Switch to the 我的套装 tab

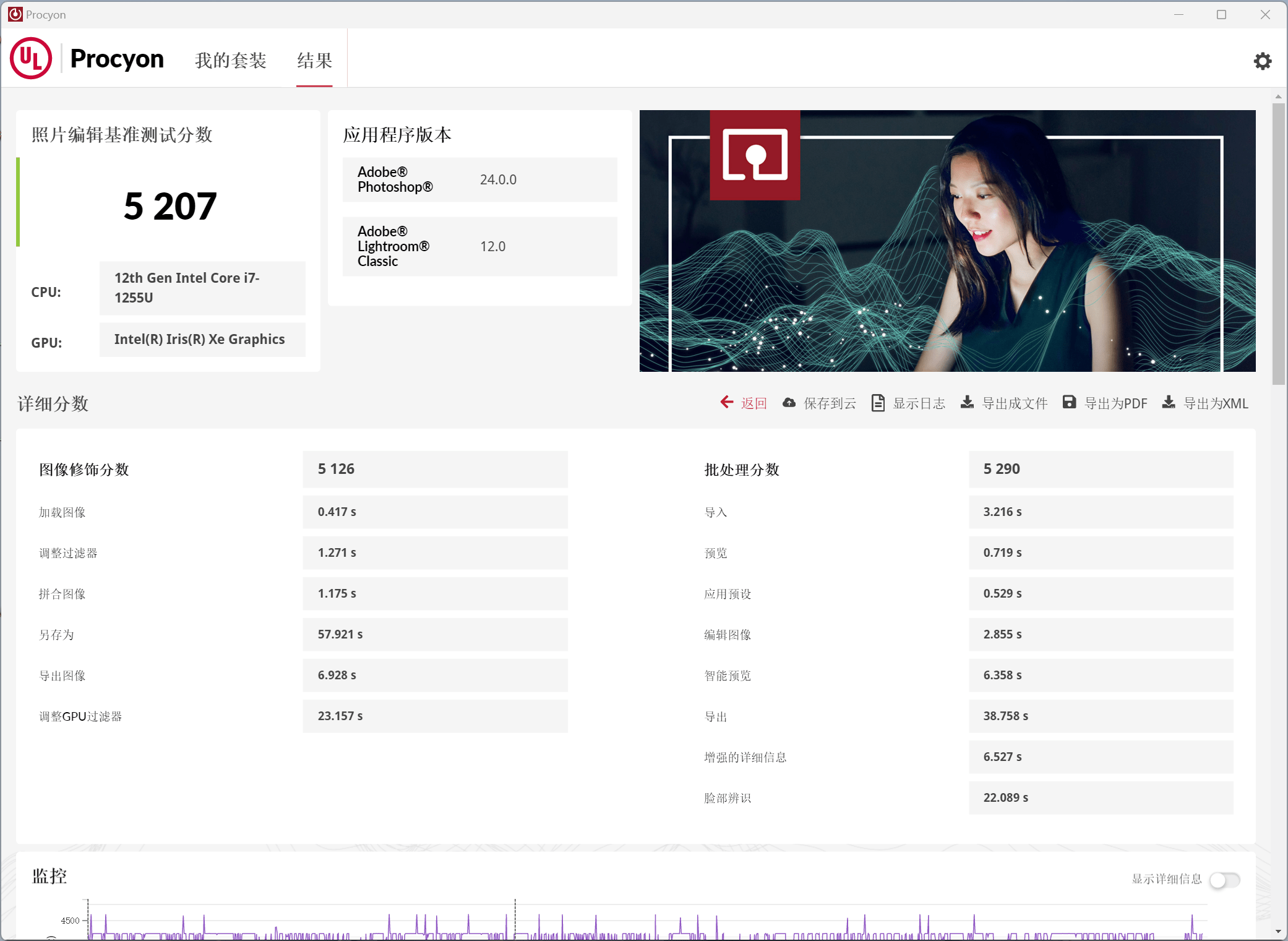click(230, 60)
